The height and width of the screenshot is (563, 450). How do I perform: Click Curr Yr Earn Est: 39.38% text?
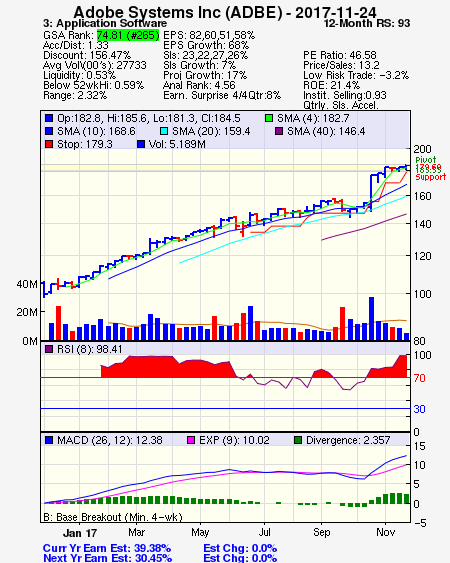pos(107,548)
